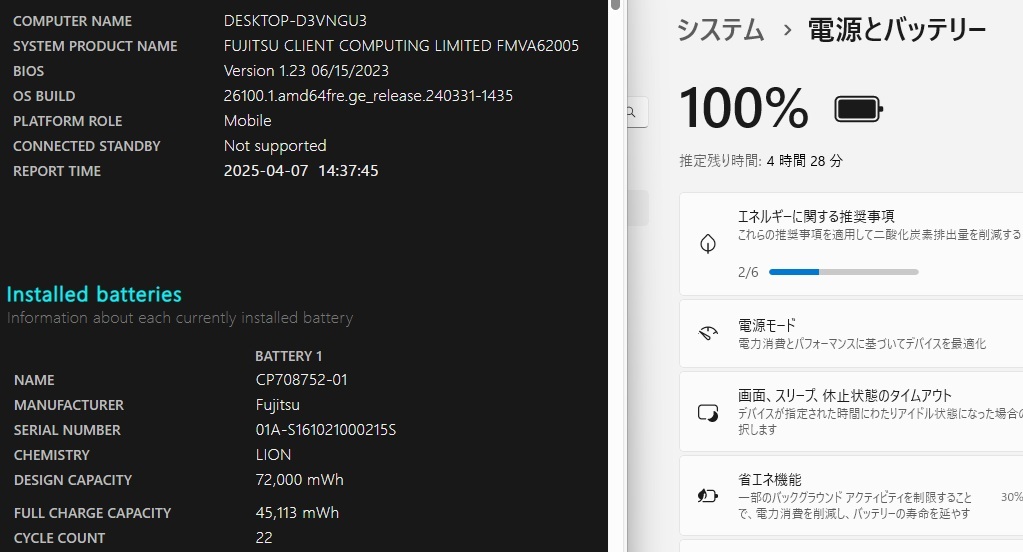The image size is (1023, 552).
Task: Click the BATTERY 1 column header
Action: 288,356
